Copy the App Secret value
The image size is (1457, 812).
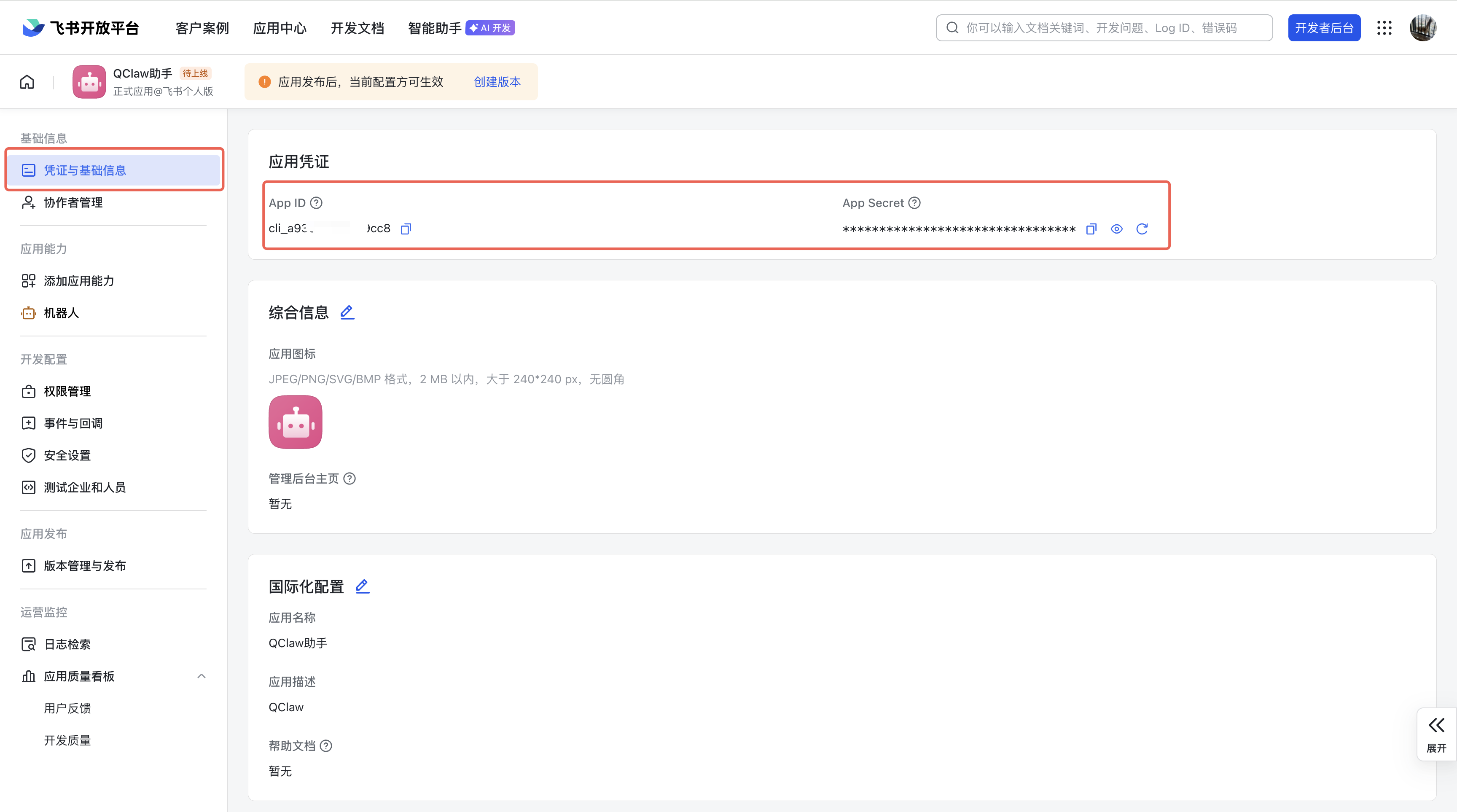[1091, 229]
